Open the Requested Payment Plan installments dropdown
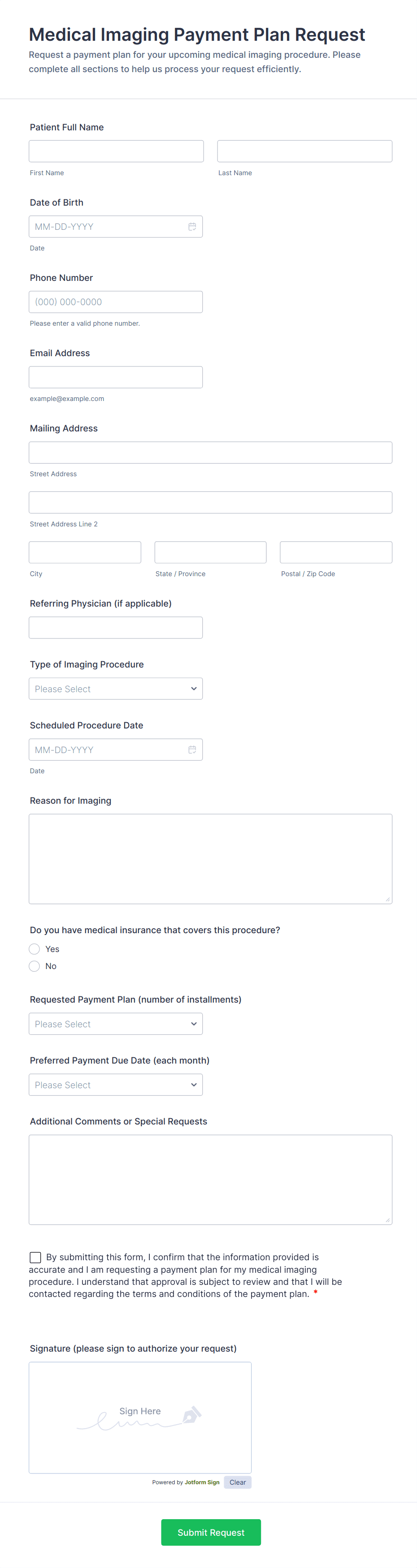 [x=116, y=1023]
